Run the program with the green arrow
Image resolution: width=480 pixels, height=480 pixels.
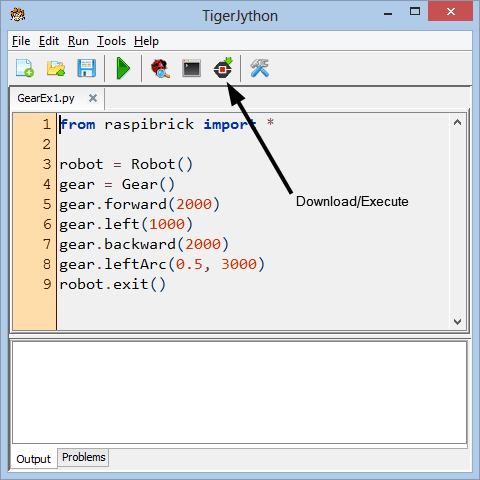pyautogui.click(x=123, y=68)
